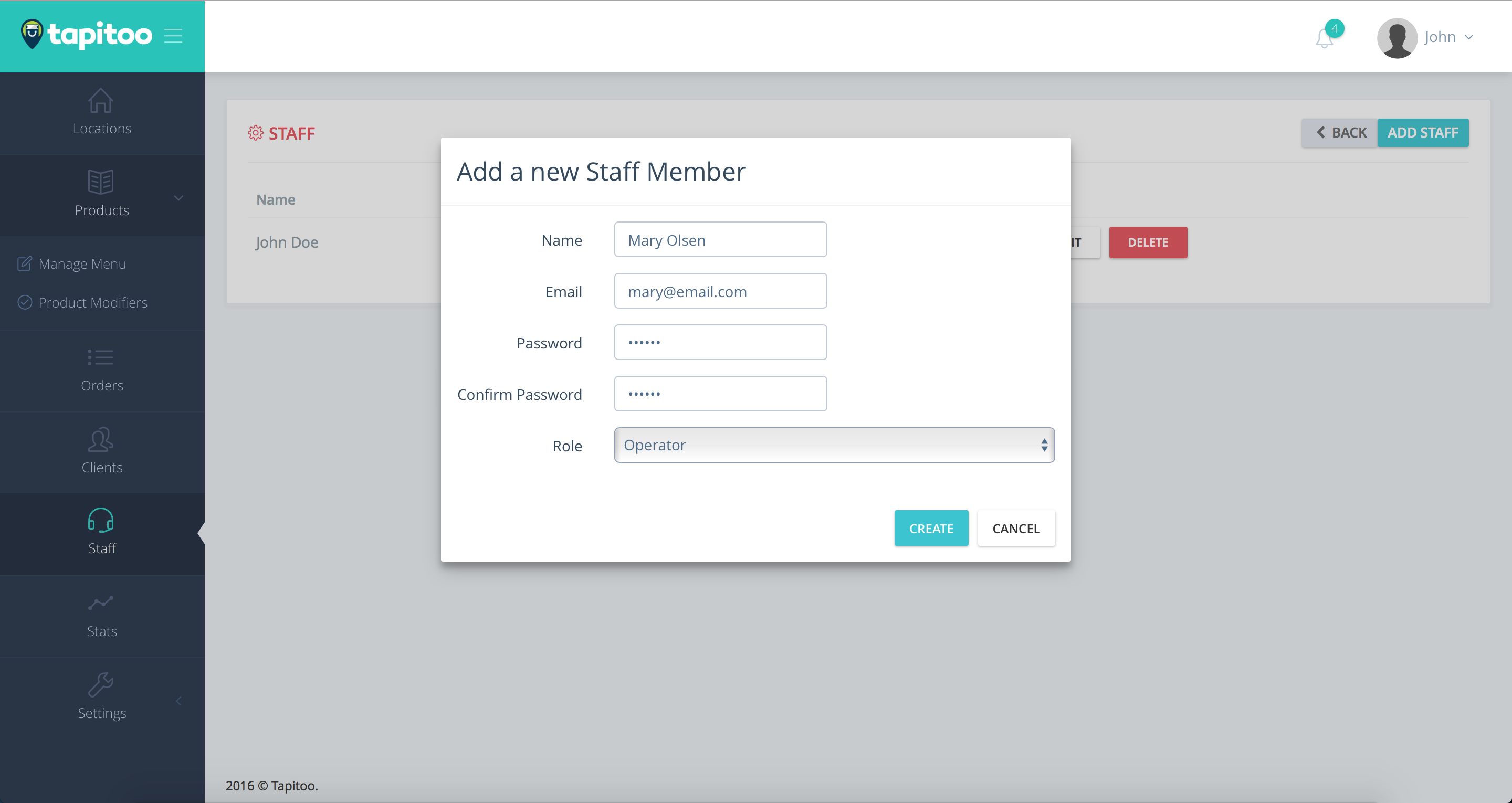Open the Products section

point(102,195)
